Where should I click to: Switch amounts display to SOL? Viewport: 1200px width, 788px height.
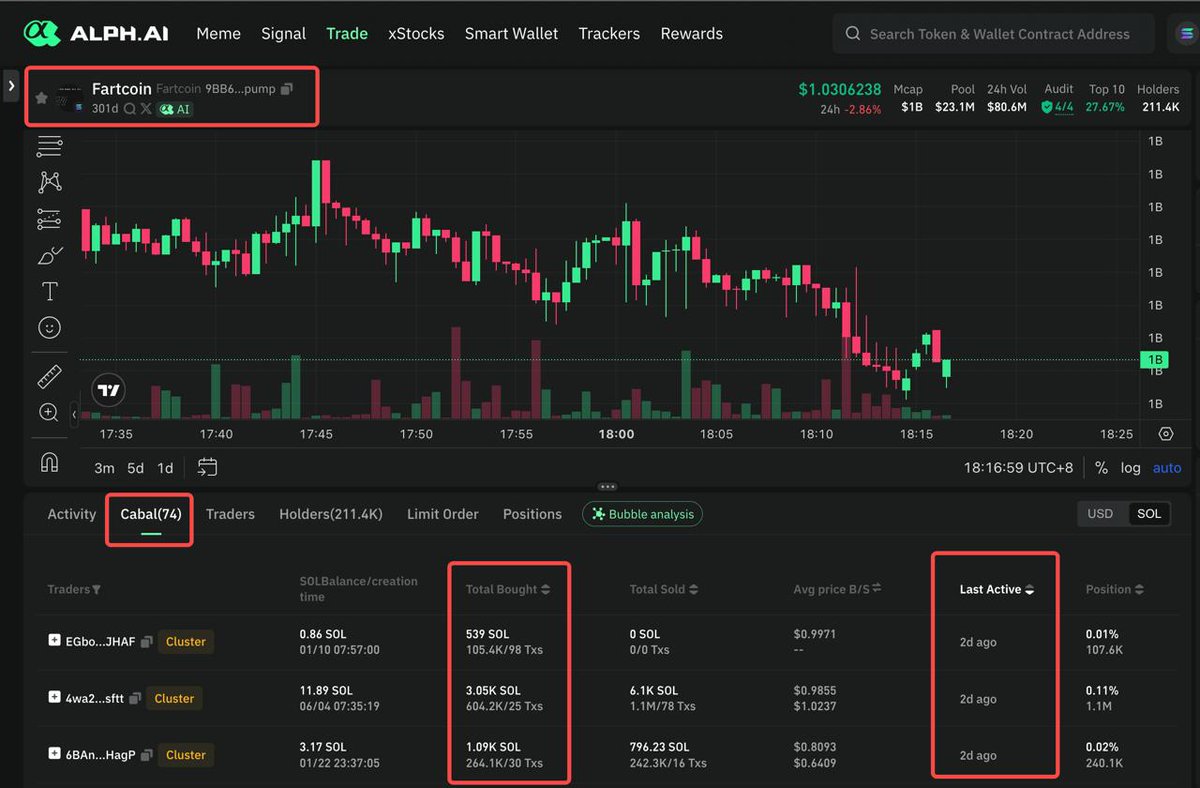(x=1149, y=514)
